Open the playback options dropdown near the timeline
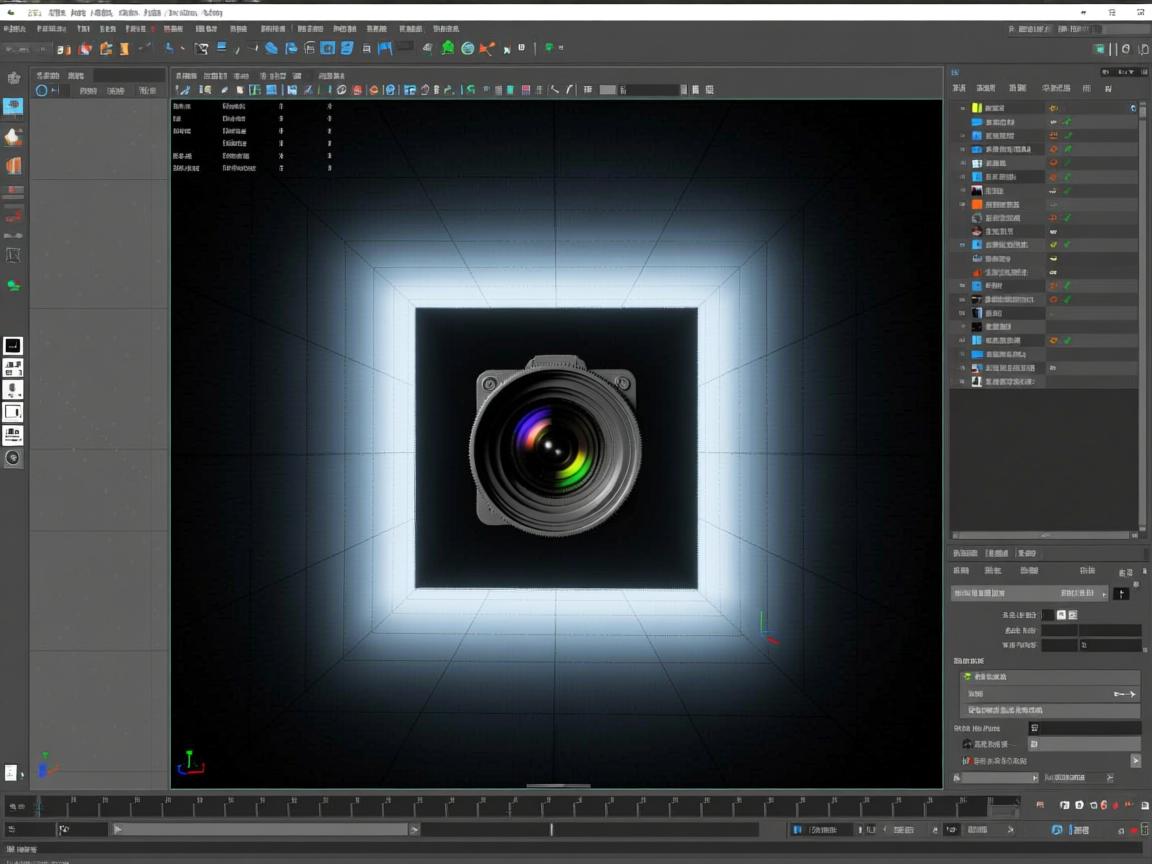Viewport: 1152px width, 864px height. pyautogui.click(x=1009, y=830)
